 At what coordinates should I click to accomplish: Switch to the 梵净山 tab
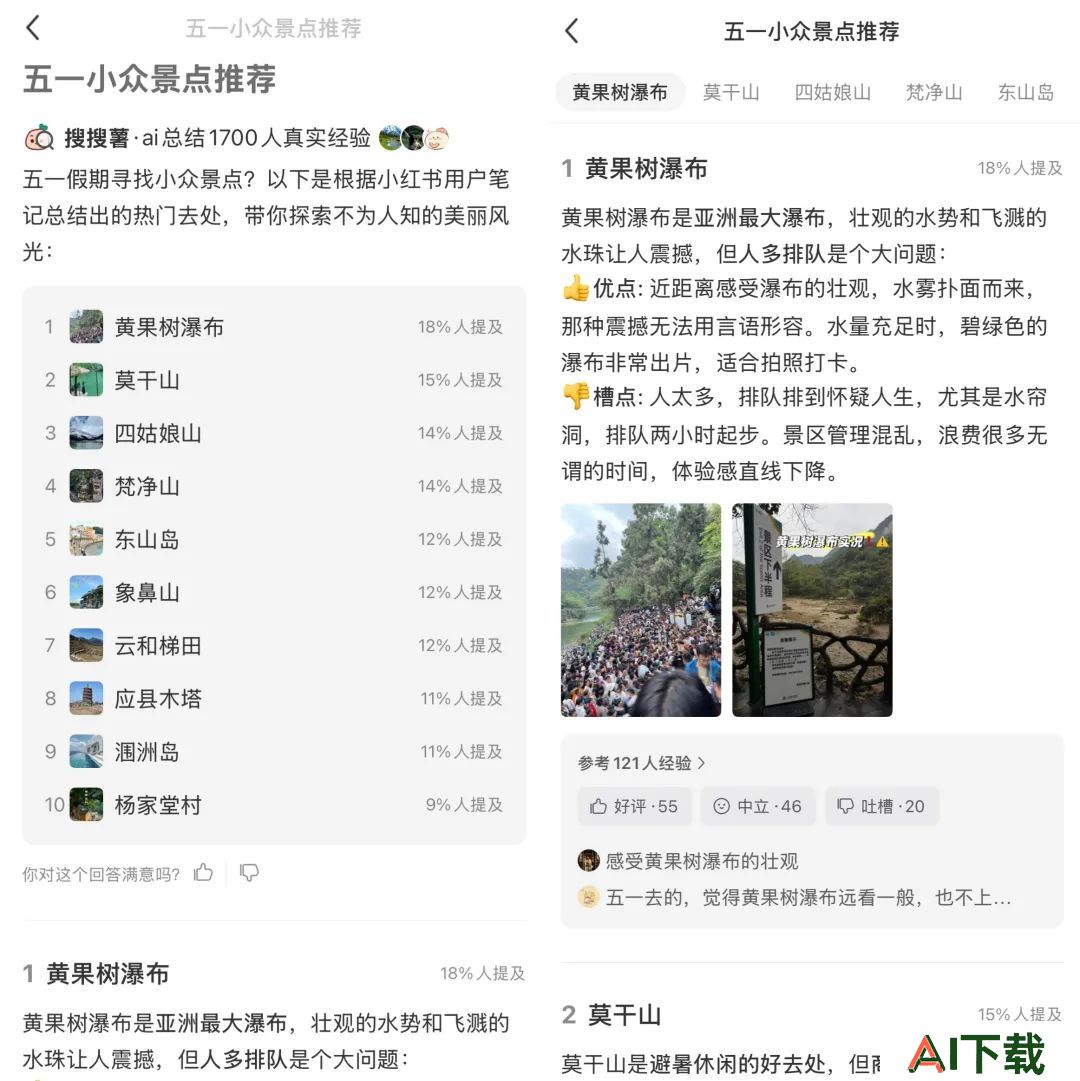(x=934, y=92)
